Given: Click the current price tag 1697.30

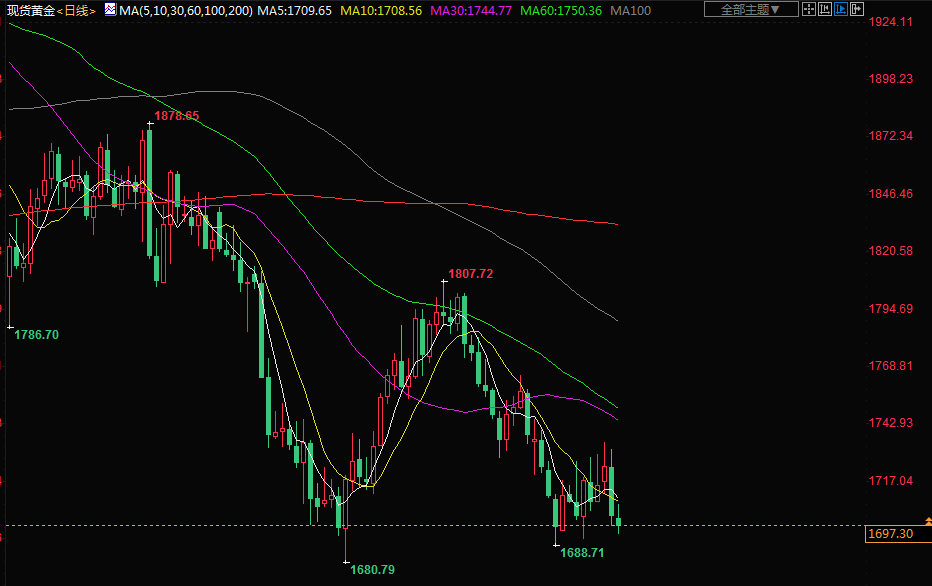Looking at the screenshot, I should (x=892, y=535).
